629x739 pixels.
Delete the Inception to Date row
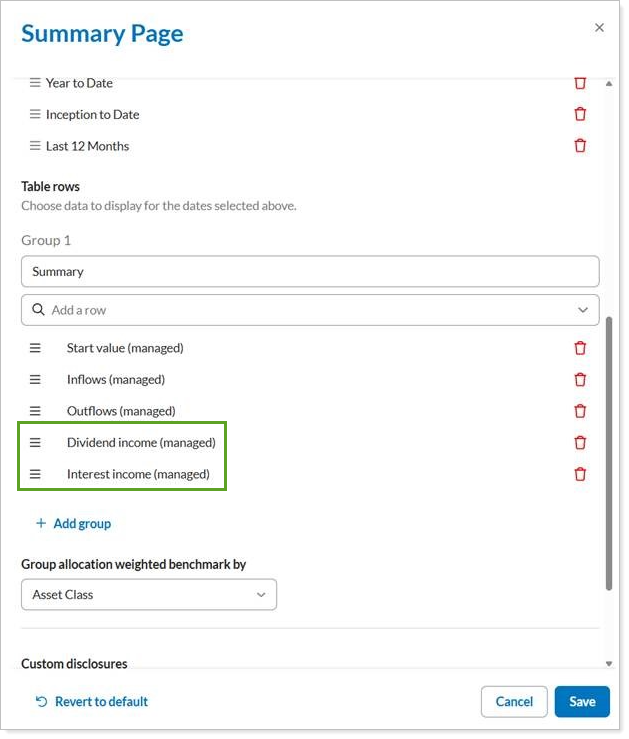pyautogui.click(x=580, y=115)
